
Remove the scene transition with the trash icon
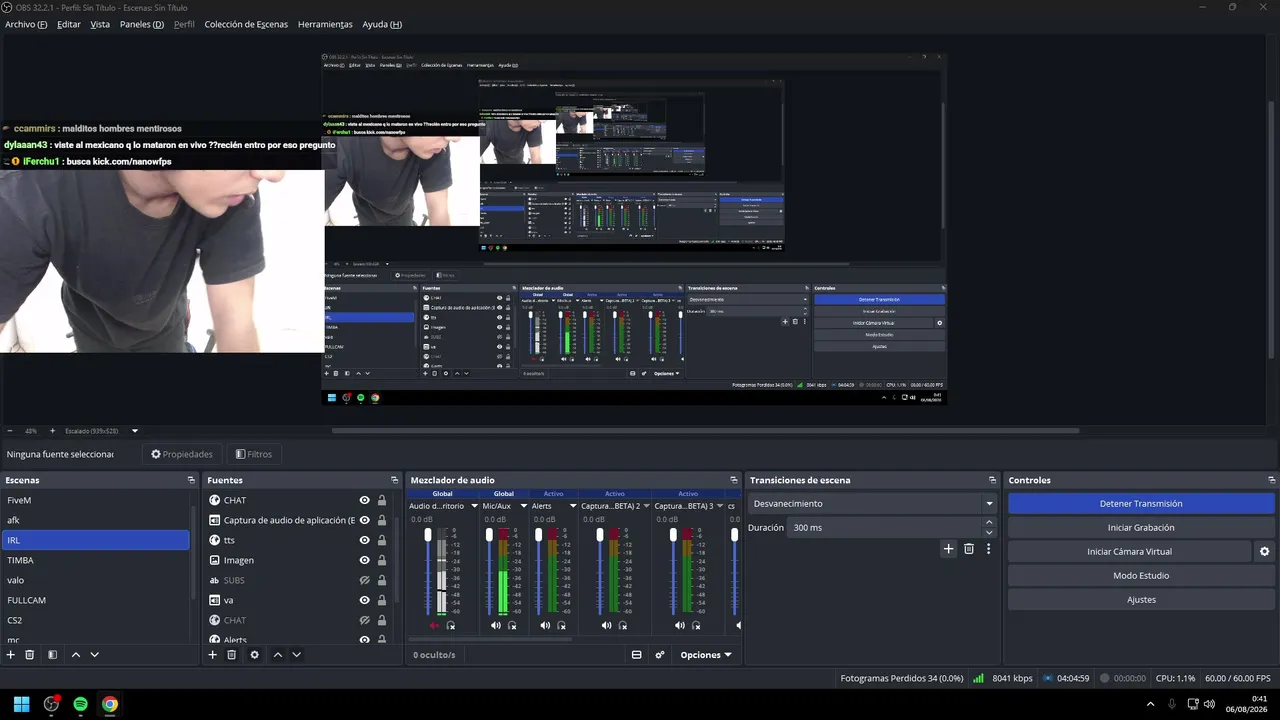(969, 549)
